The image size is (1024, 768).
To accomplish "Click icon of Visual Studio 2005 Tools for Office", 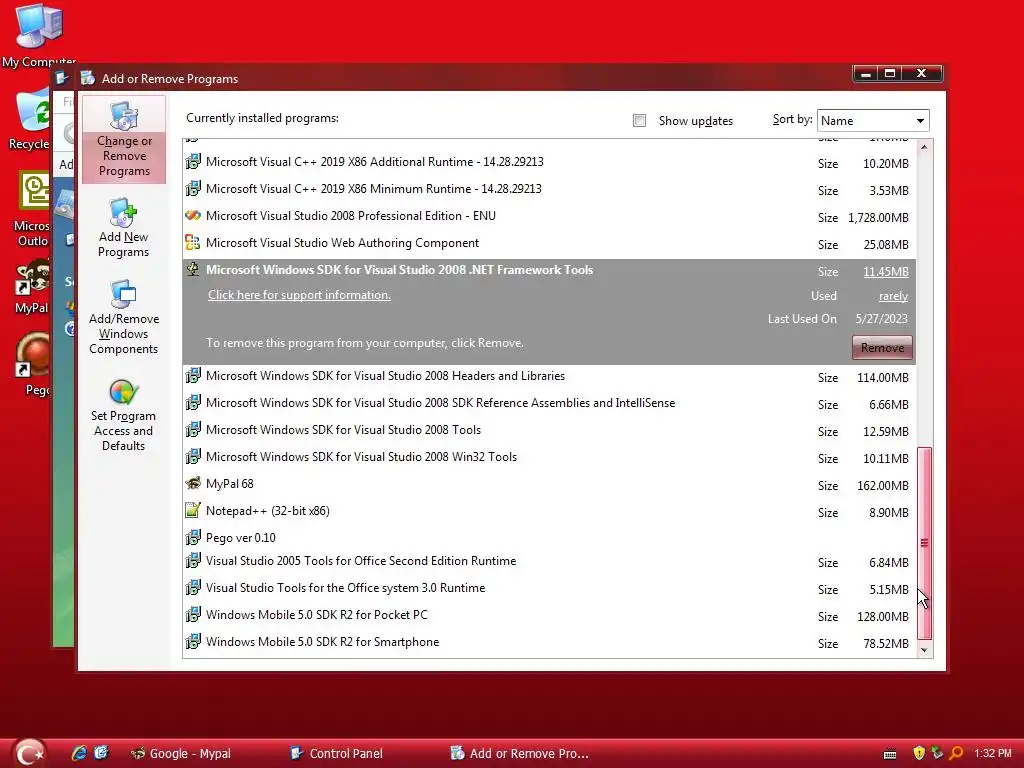I will tap(193, 561).
